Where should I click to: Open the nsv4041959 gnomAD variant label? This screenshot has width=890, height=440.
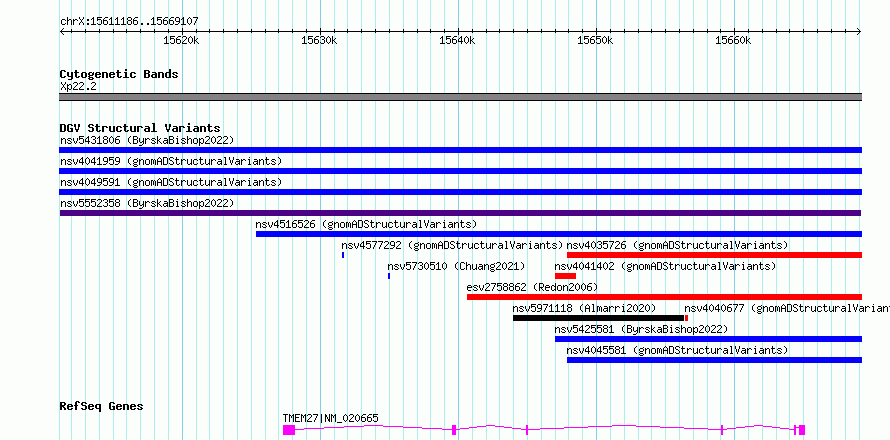[x=171, y=161]
